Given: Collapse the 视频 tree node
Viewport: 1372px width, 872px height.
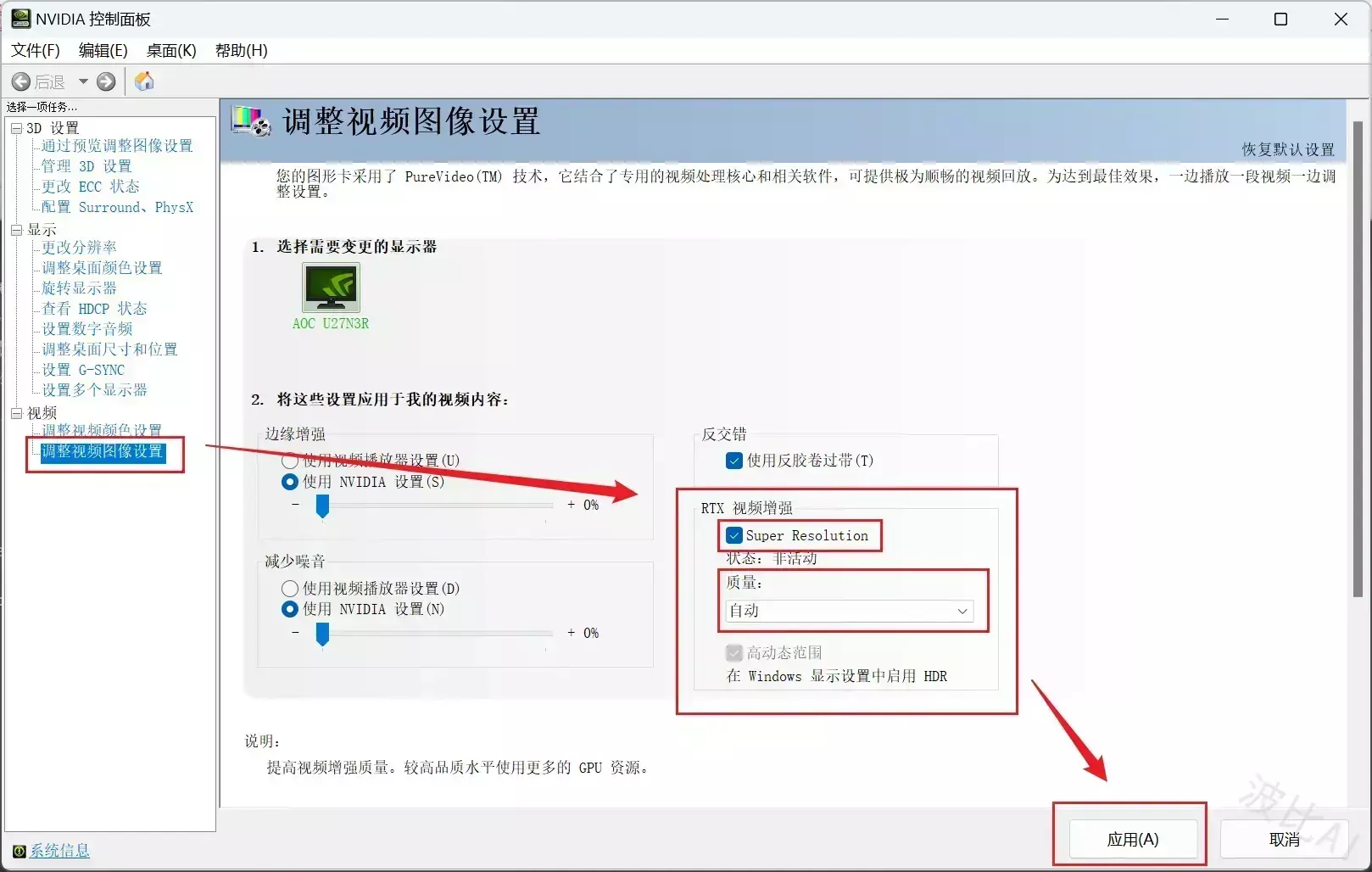Looking at the screenshot, I should tap(16, 413).
